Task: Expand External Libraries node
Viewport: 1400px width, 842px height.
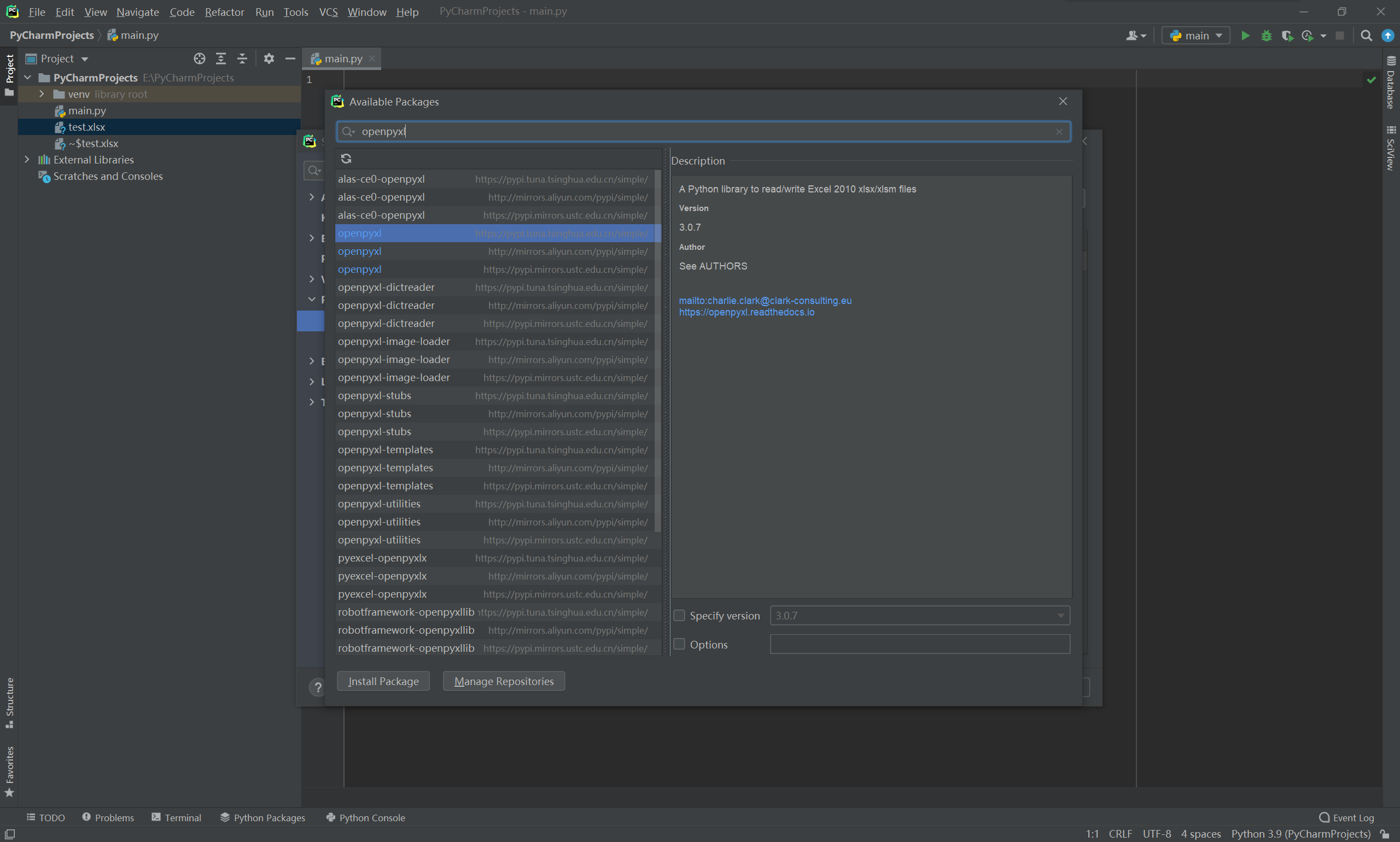Action: (x=27, y=160)
